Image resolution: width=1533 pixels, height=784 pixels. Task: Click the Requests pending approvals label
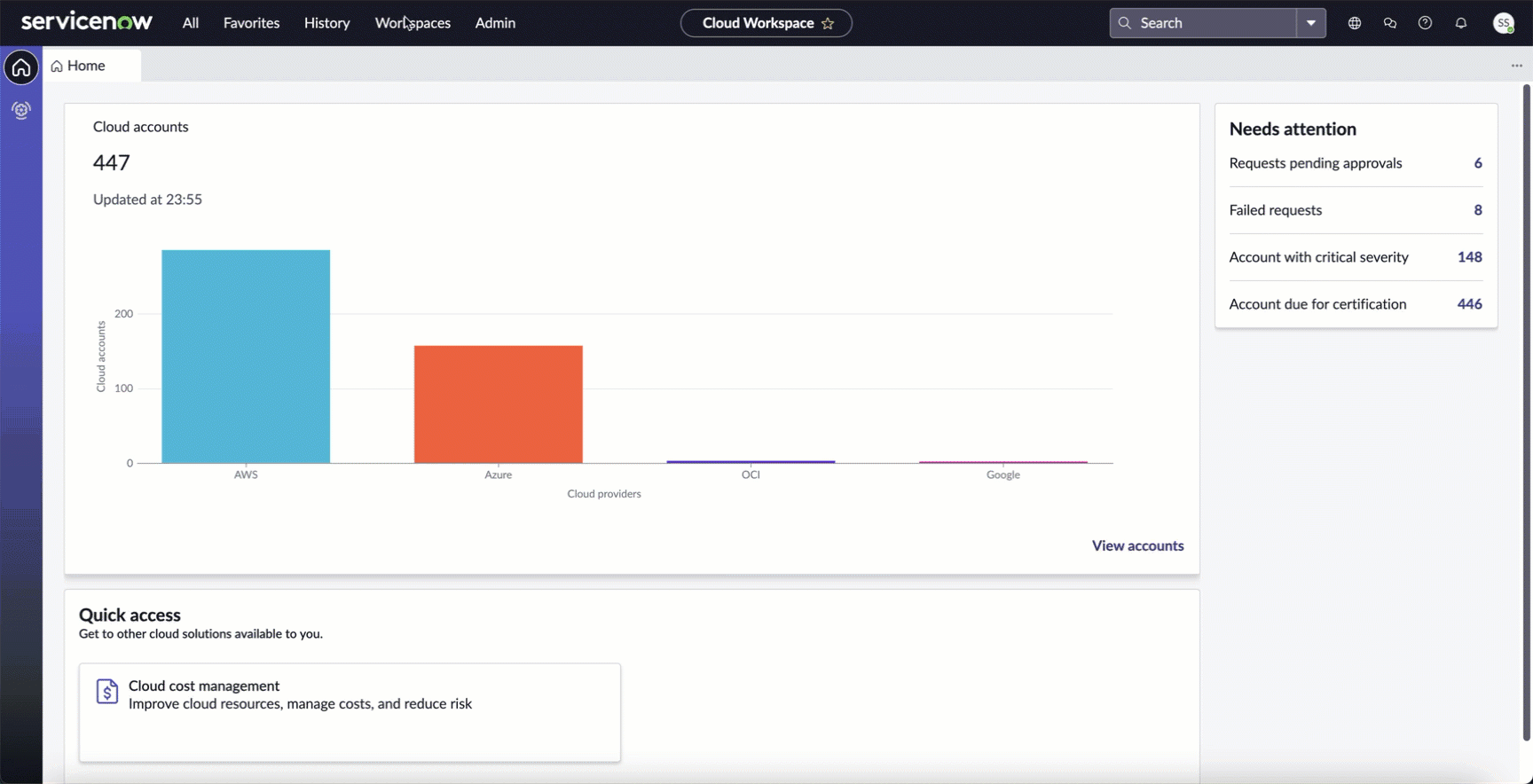[1316, 163]
